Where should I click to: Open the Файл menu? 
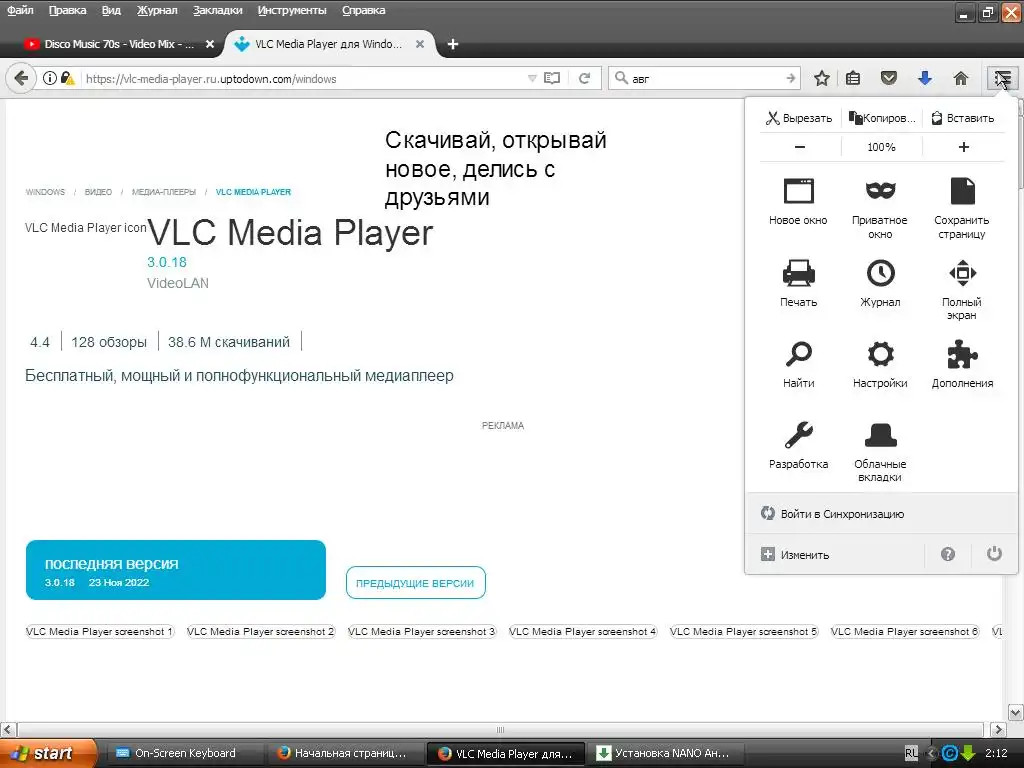20,10
